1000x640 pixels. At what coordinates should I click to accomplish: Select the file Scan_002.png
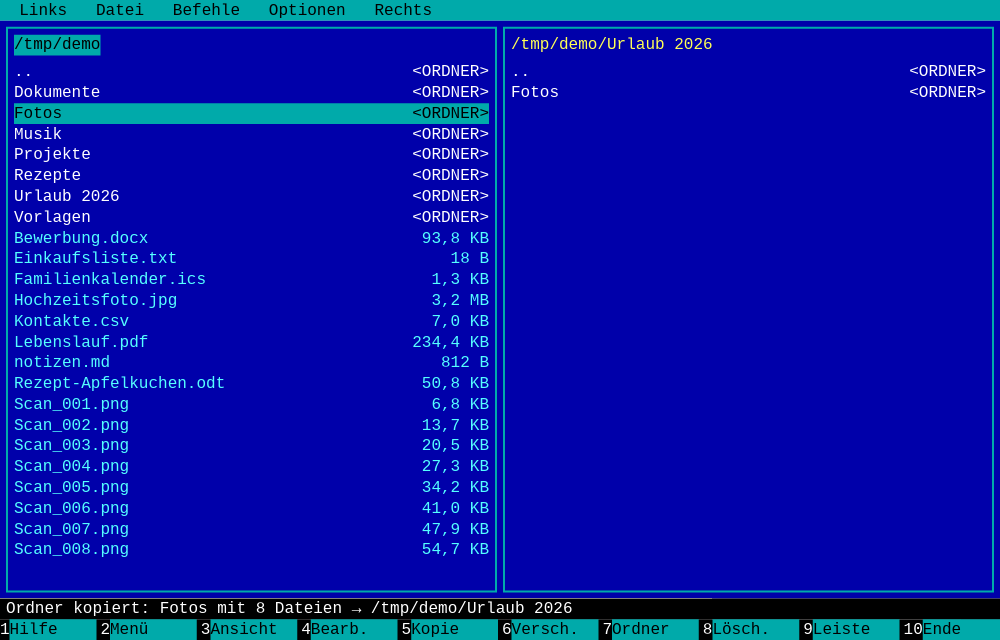pyautogui.click(x=251, y=425)
